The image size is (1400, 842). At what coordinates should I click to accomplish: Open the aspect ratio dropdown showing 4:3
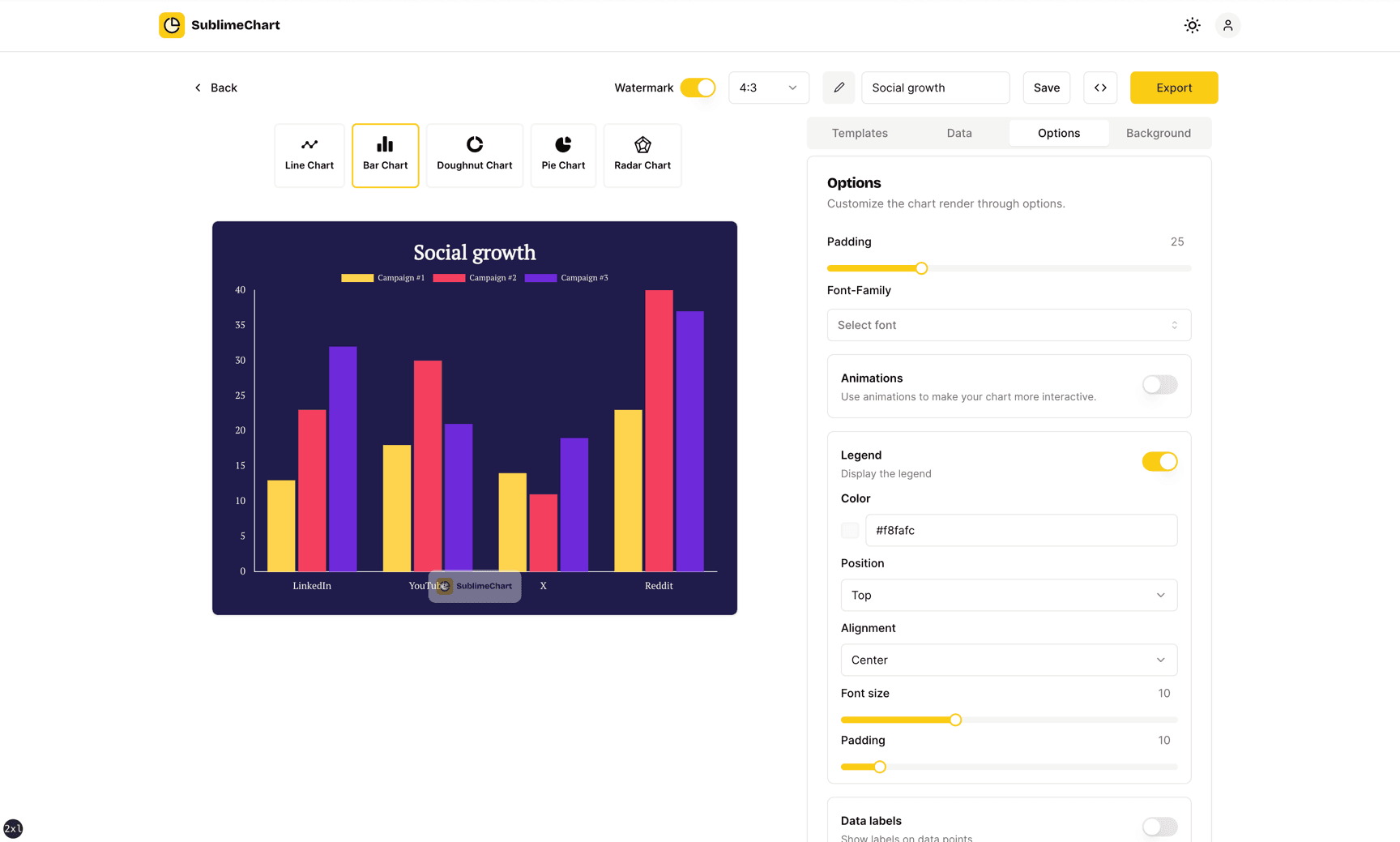[768, 88]
